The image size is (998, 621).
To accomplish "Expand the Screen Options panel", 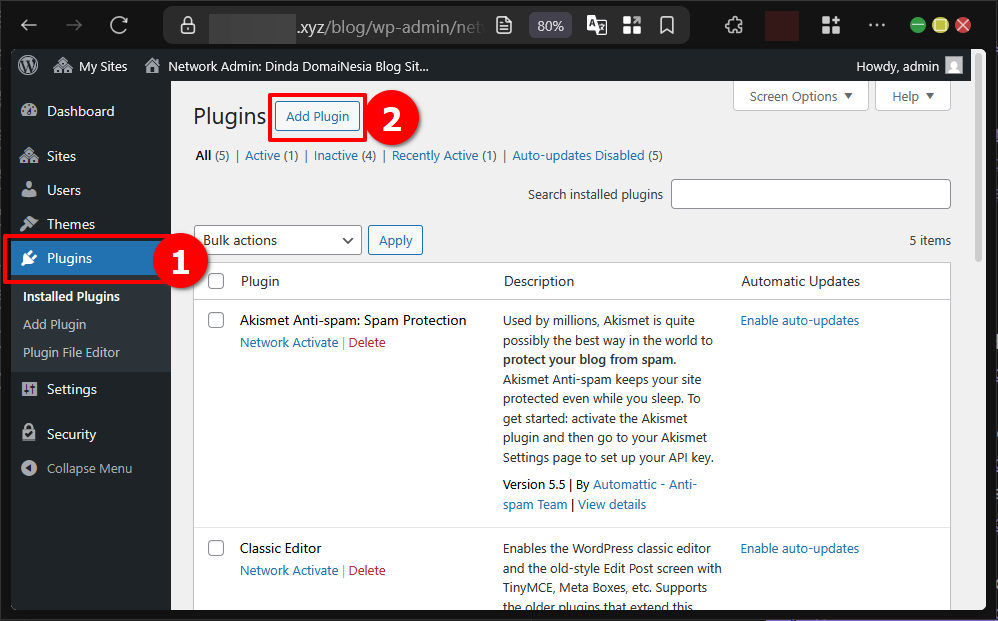I will point(800,96).
